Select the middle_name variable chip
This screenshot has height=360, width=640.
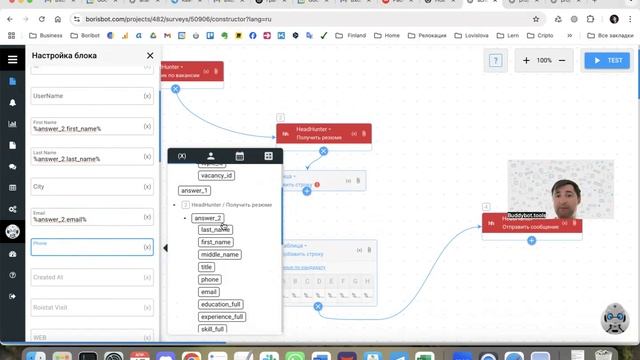tap(220, 255)
